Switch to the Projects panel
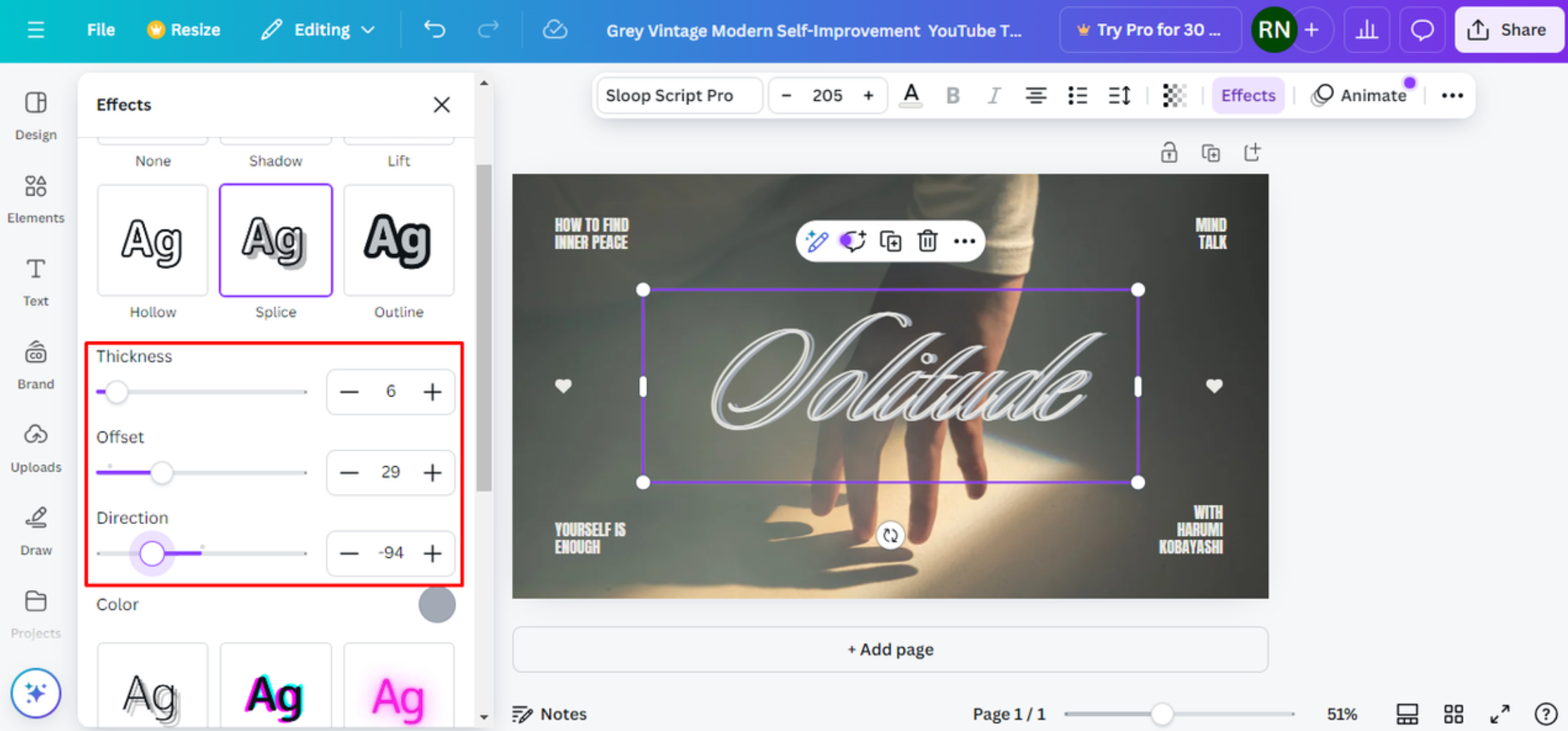This screenshot has width=1568, height=731. coord(35,613)
